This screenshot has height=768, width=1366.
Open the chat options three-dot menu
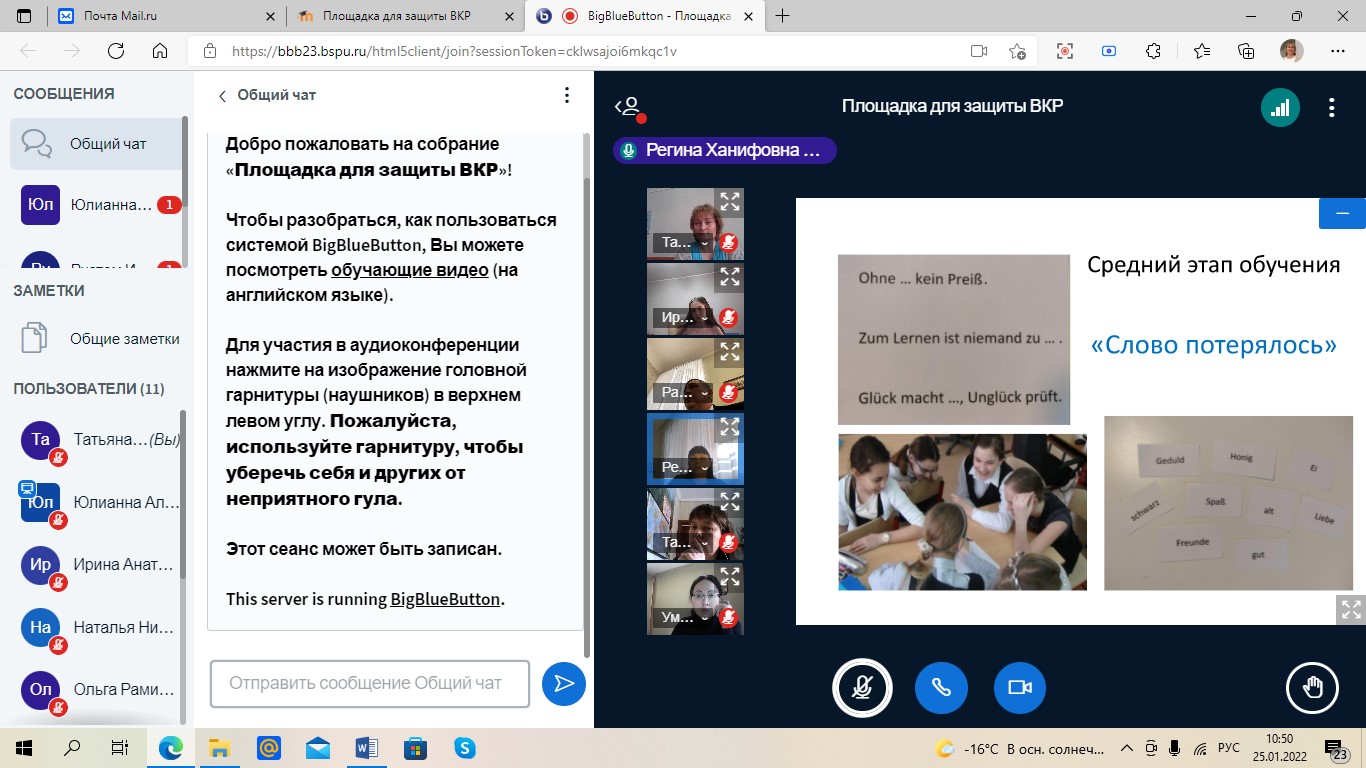(566, 96)
